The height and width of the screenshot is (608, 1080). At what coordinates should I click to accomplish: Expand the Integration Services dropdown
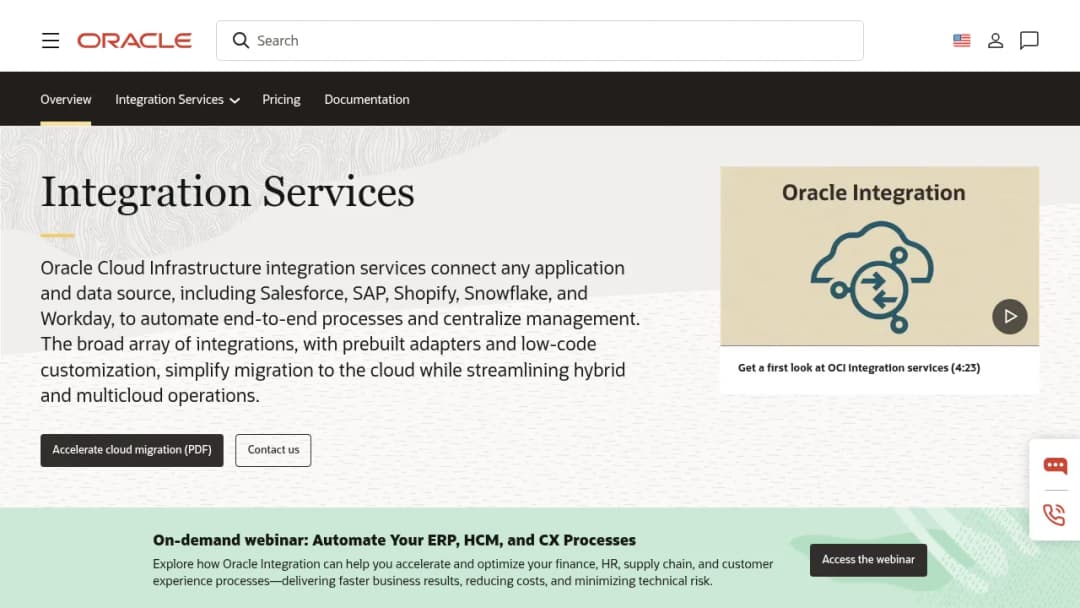(177, 100)
